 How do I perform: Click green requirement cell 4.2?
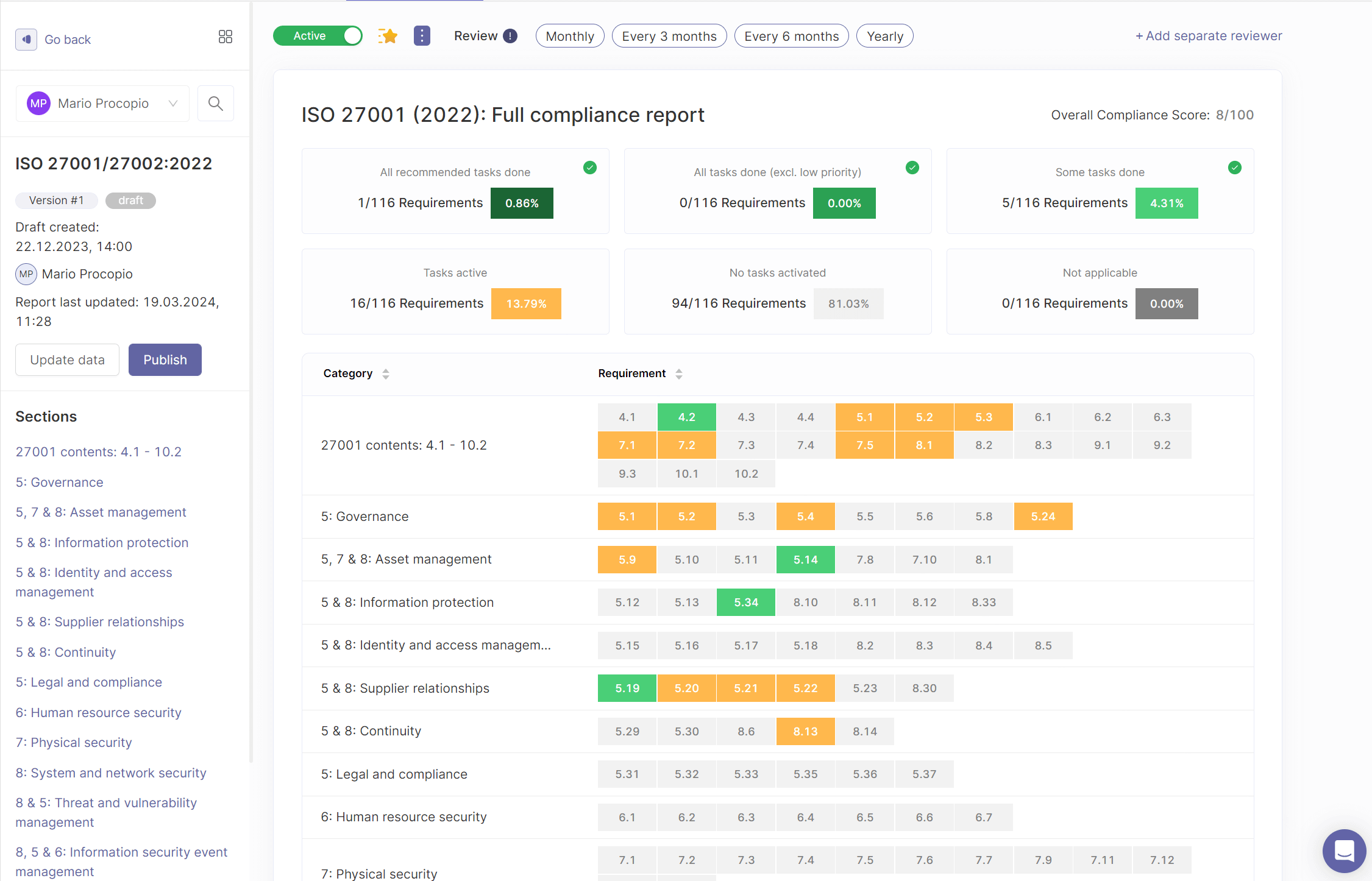click(687, 417)
